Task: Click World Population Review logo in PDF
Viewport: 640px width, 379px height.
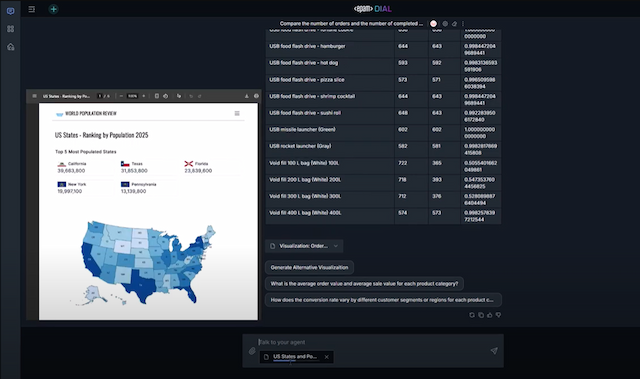Action: tap(86, 113)
